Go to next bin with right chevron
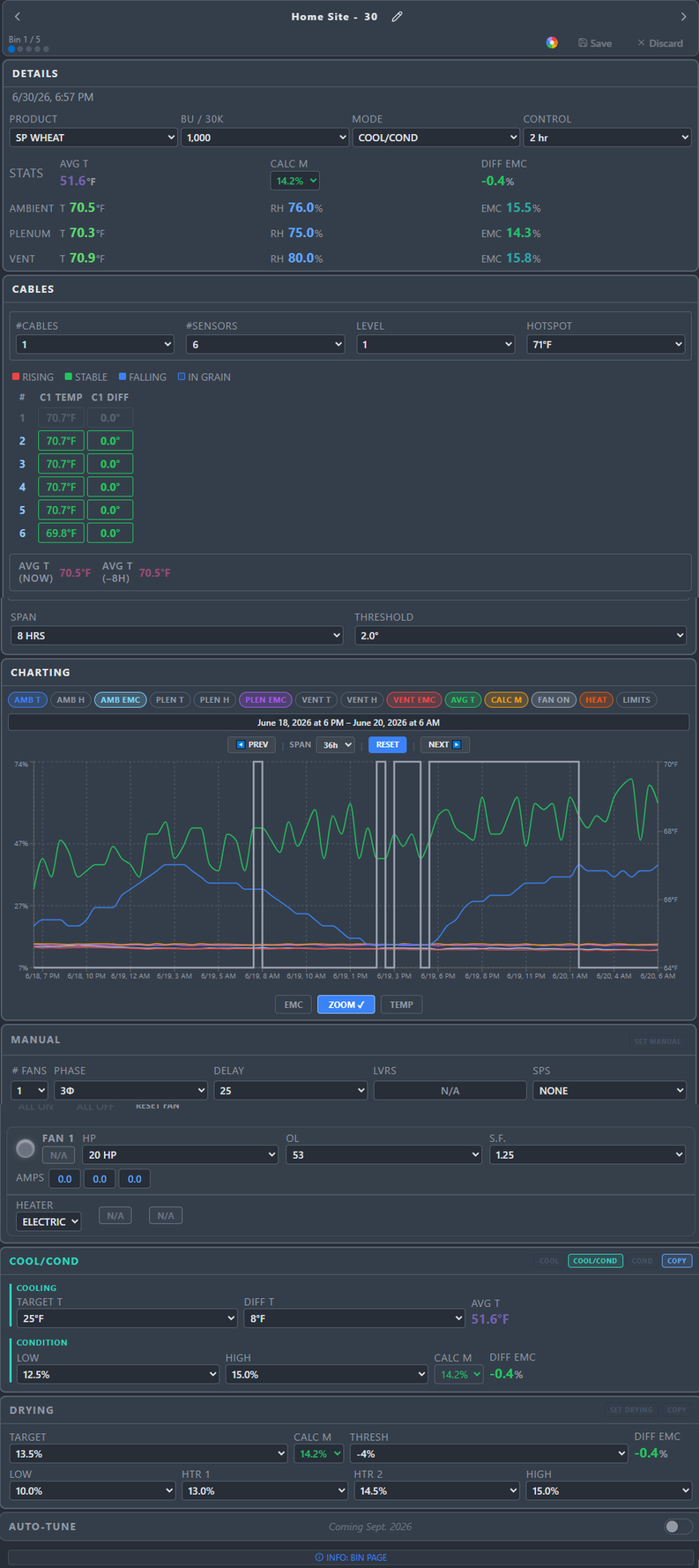Screen dimensions: 699x1568 [683, 17]
